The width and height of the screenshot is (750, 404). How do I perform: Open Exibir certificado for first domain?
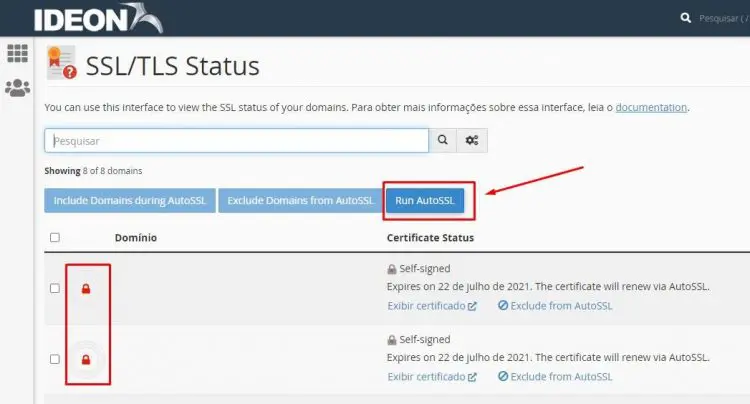[432, 306]
